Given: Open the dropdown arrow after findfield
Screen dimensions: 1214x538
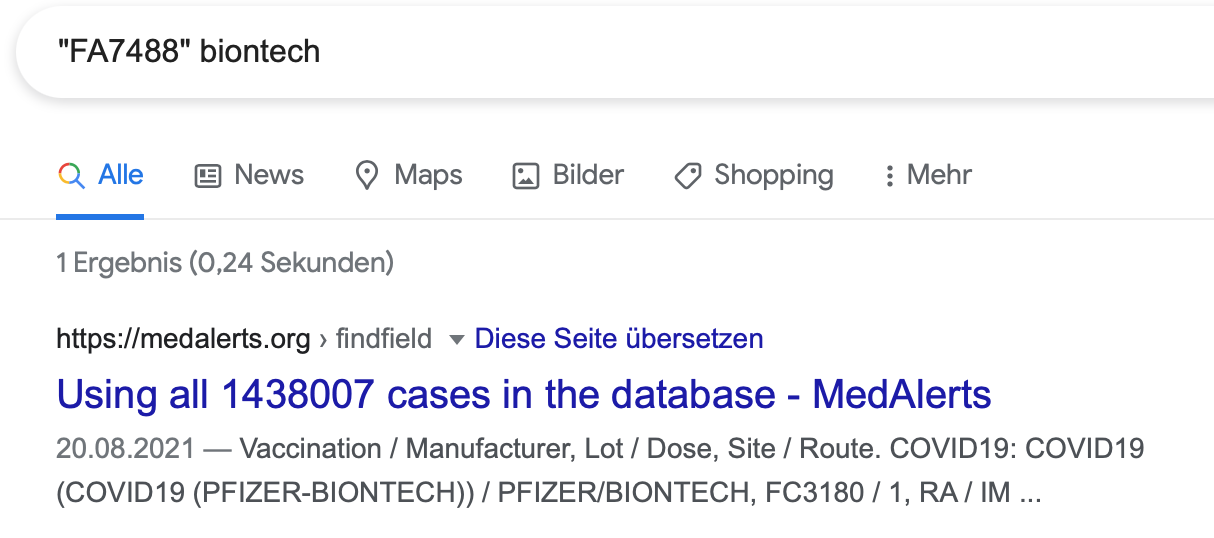Looking at the screenshot, I should point(457,340).
